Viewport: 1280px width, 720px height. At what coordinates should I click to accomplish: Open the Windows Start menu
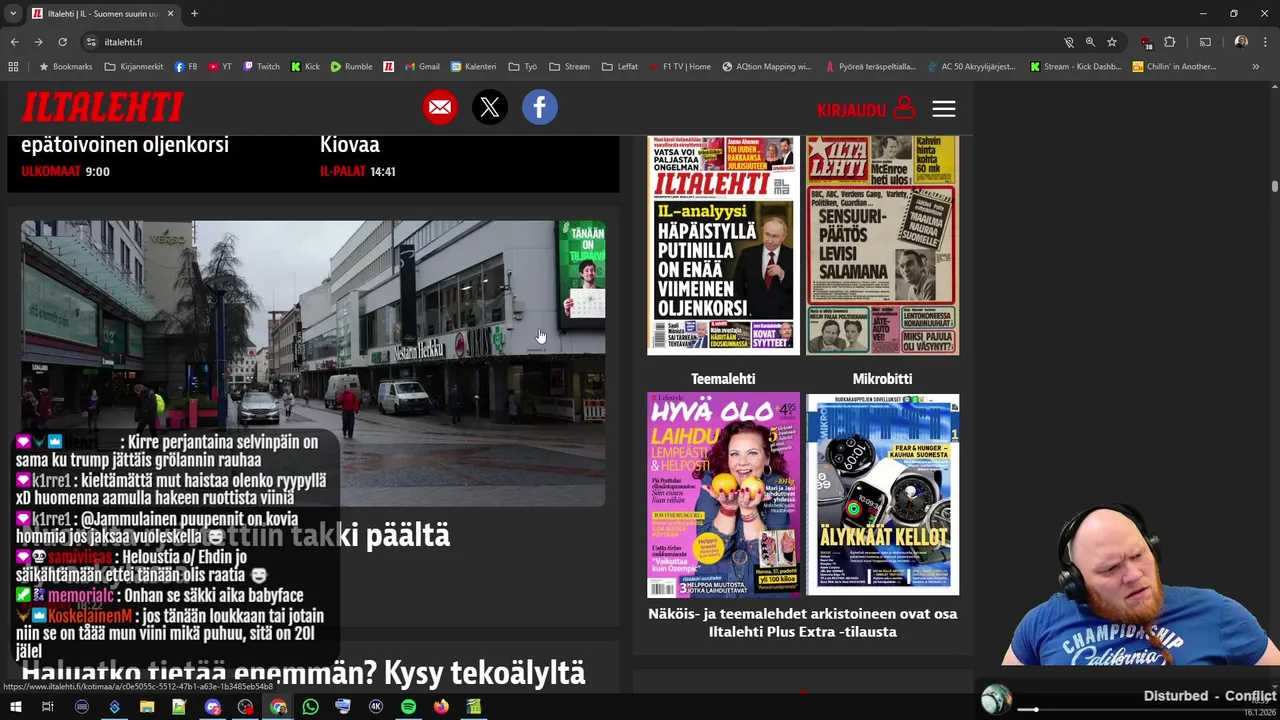[x=15, y=707]
